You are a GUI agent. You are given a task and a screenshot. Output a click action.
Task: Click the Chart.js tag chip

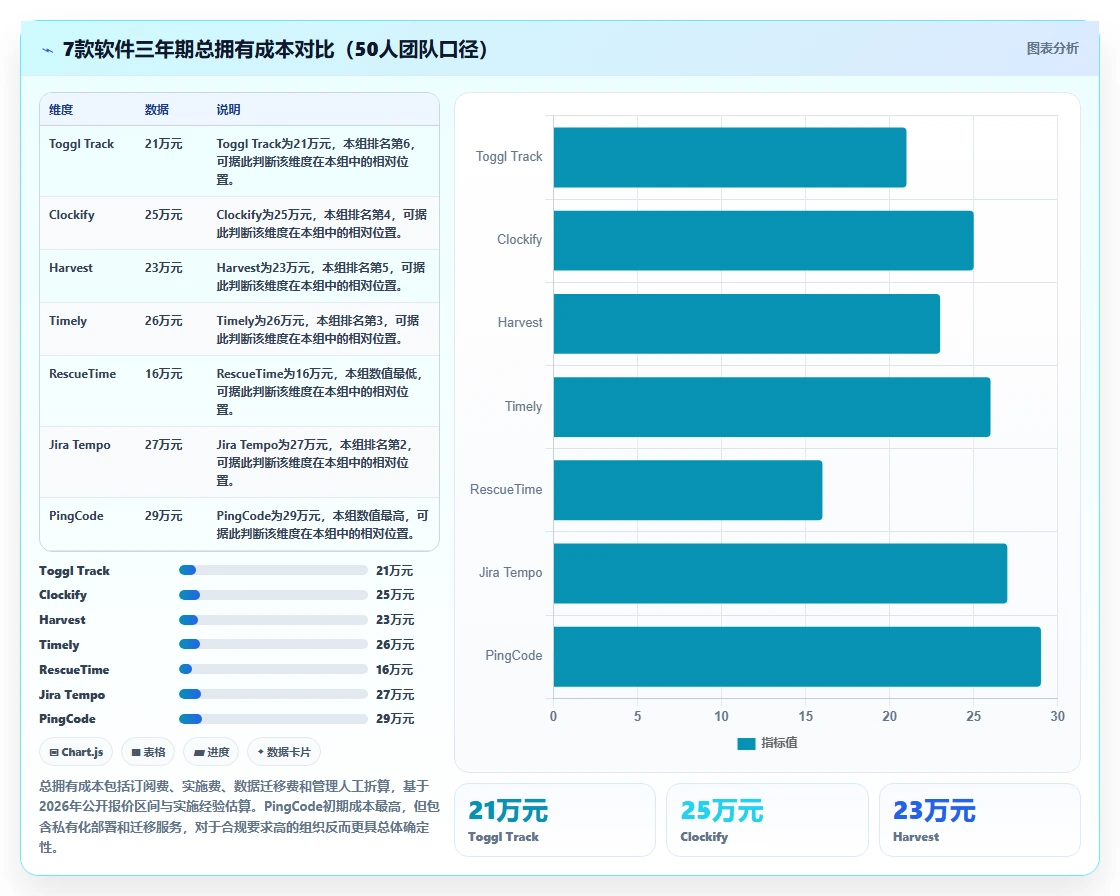point(76,752)
